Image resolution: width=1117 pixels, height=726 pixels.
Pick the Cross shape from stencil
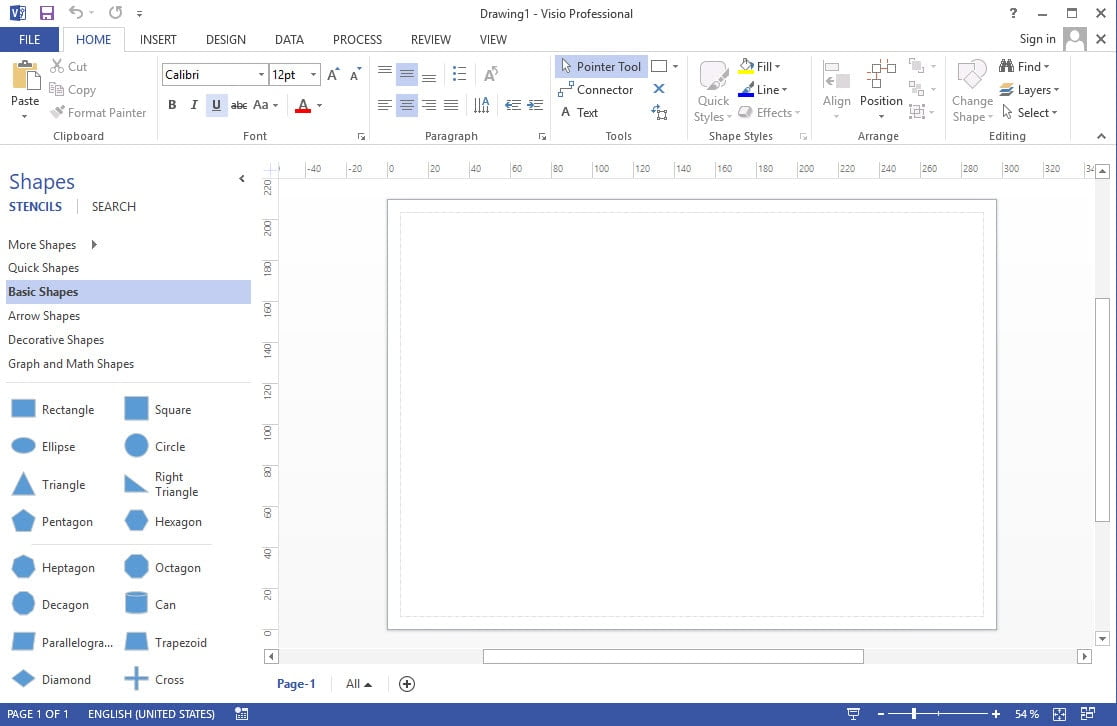tap(154, 680)
